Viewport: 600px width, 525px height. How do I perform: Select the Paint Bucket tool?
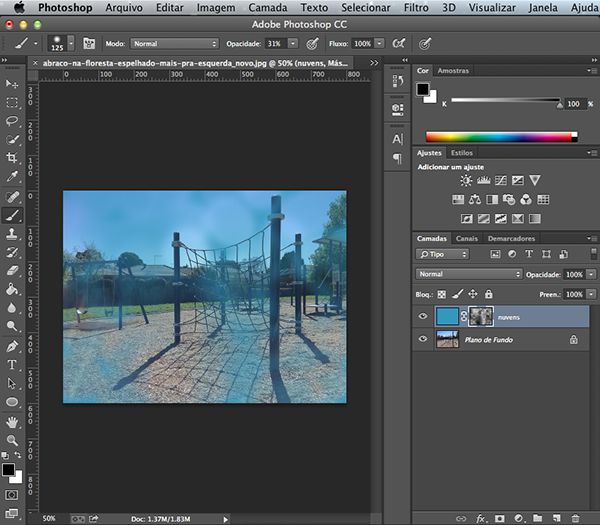click(x=12, y=289)
